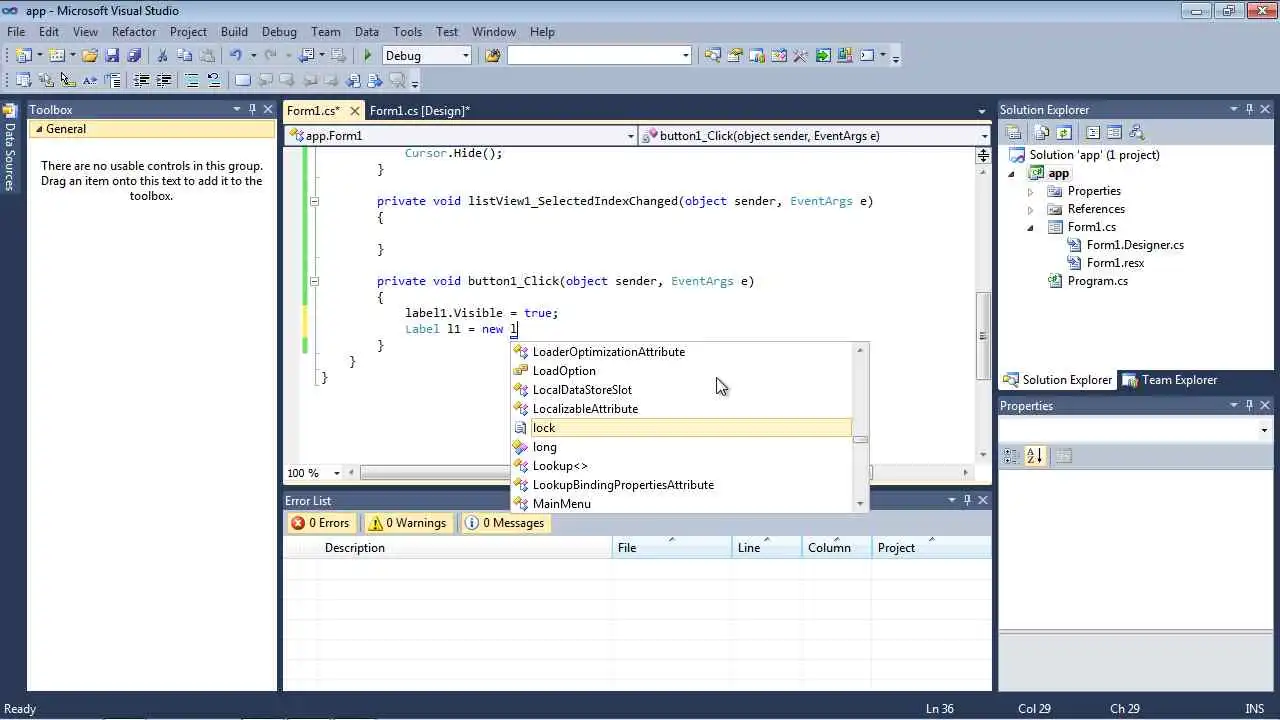
Task: Click Solution Explorer Refresh icon
Action: tap(1064, 132)
